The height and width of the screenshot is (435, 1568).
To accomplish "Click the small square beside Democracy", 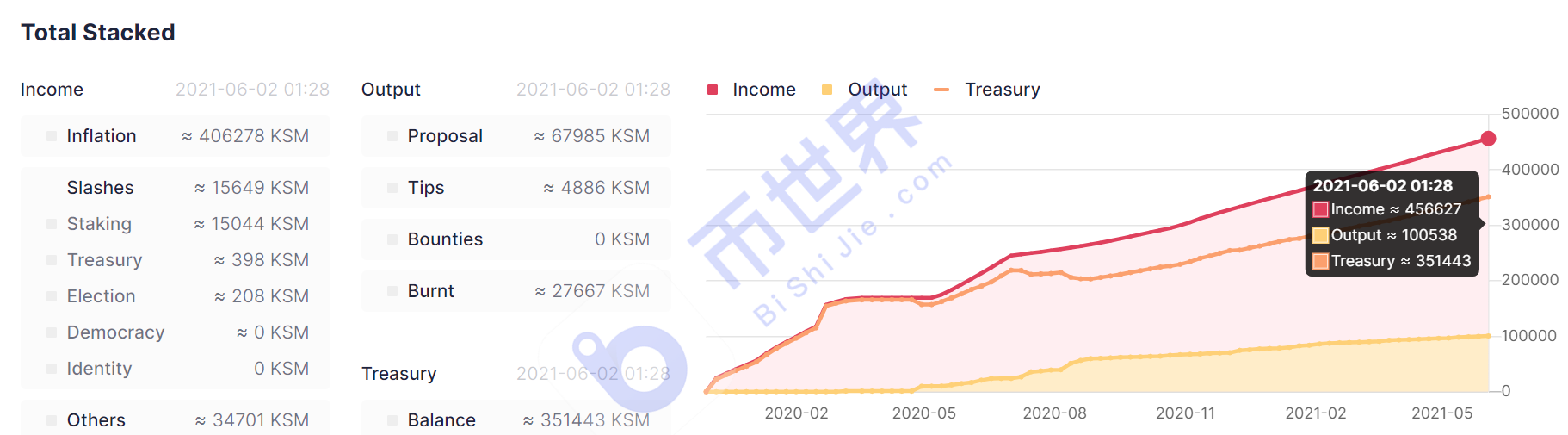I will click(52, 332).
